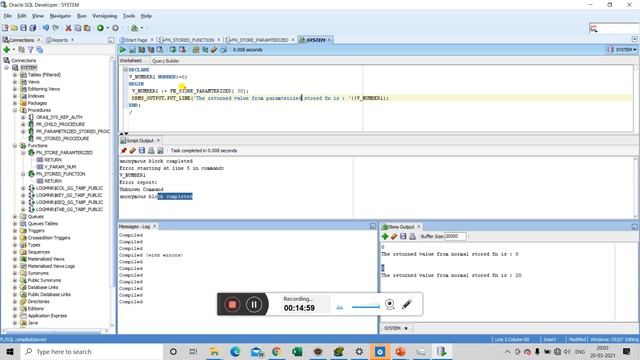This screenshot has width=640, height=360.
Task: Click the Commit icon in worksheet toolbar
Action: pos(173,50)
